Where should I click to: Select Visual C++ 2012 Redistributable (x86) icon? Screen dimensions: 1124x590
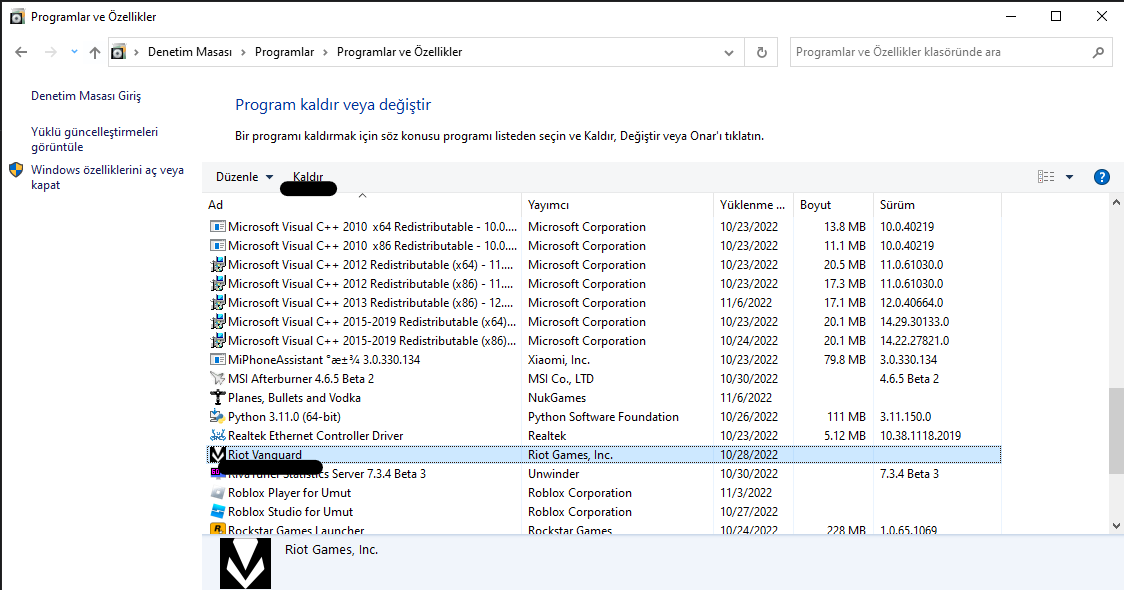pos(218,284)
